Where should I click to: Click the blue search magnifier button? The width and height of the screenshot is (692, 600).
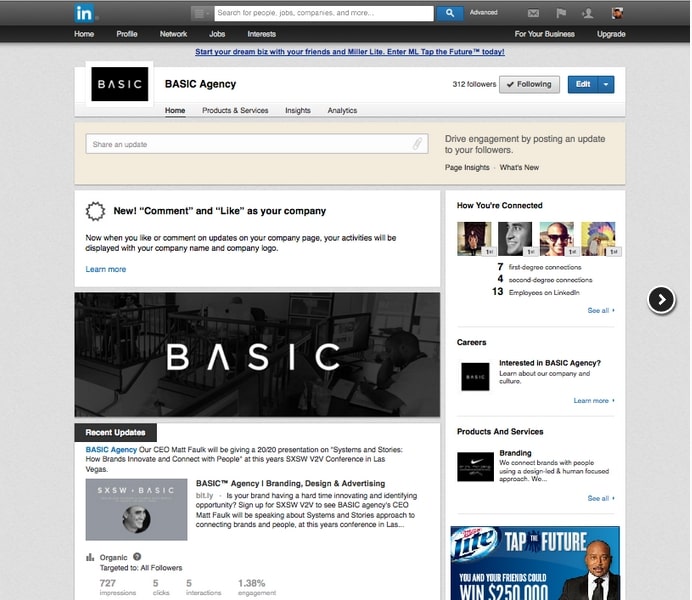click(x=450, y=13)
